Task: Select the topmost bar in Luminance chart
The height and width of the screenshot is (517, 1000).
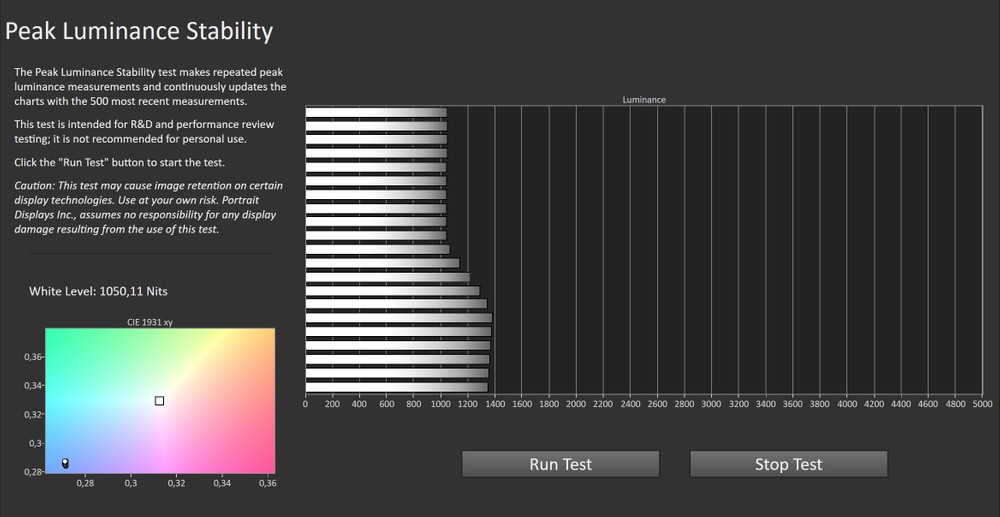Action: point(375,113)
